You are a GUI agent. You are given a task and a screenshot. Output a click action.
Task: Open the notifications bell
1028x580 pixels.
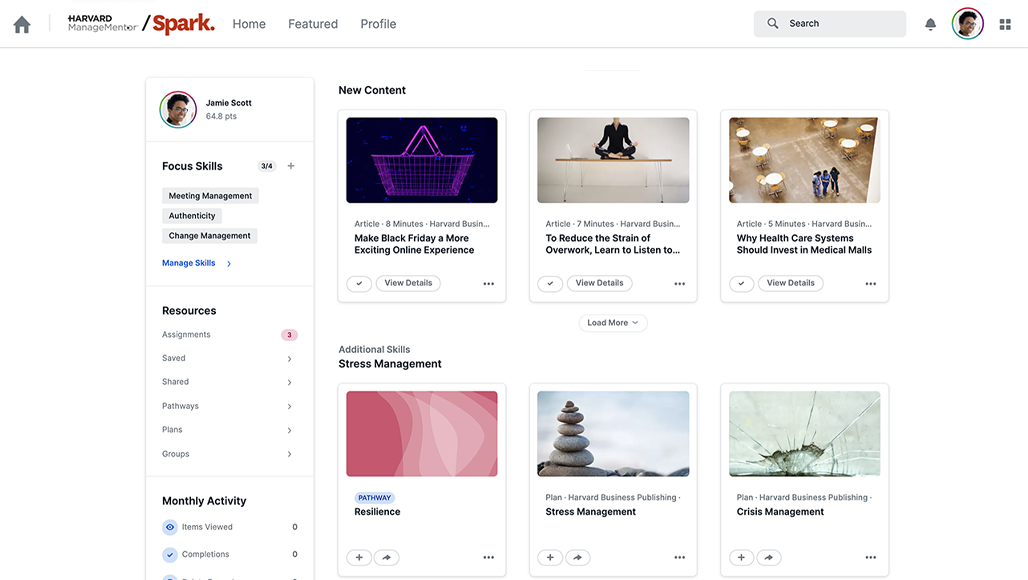point(930,24)
